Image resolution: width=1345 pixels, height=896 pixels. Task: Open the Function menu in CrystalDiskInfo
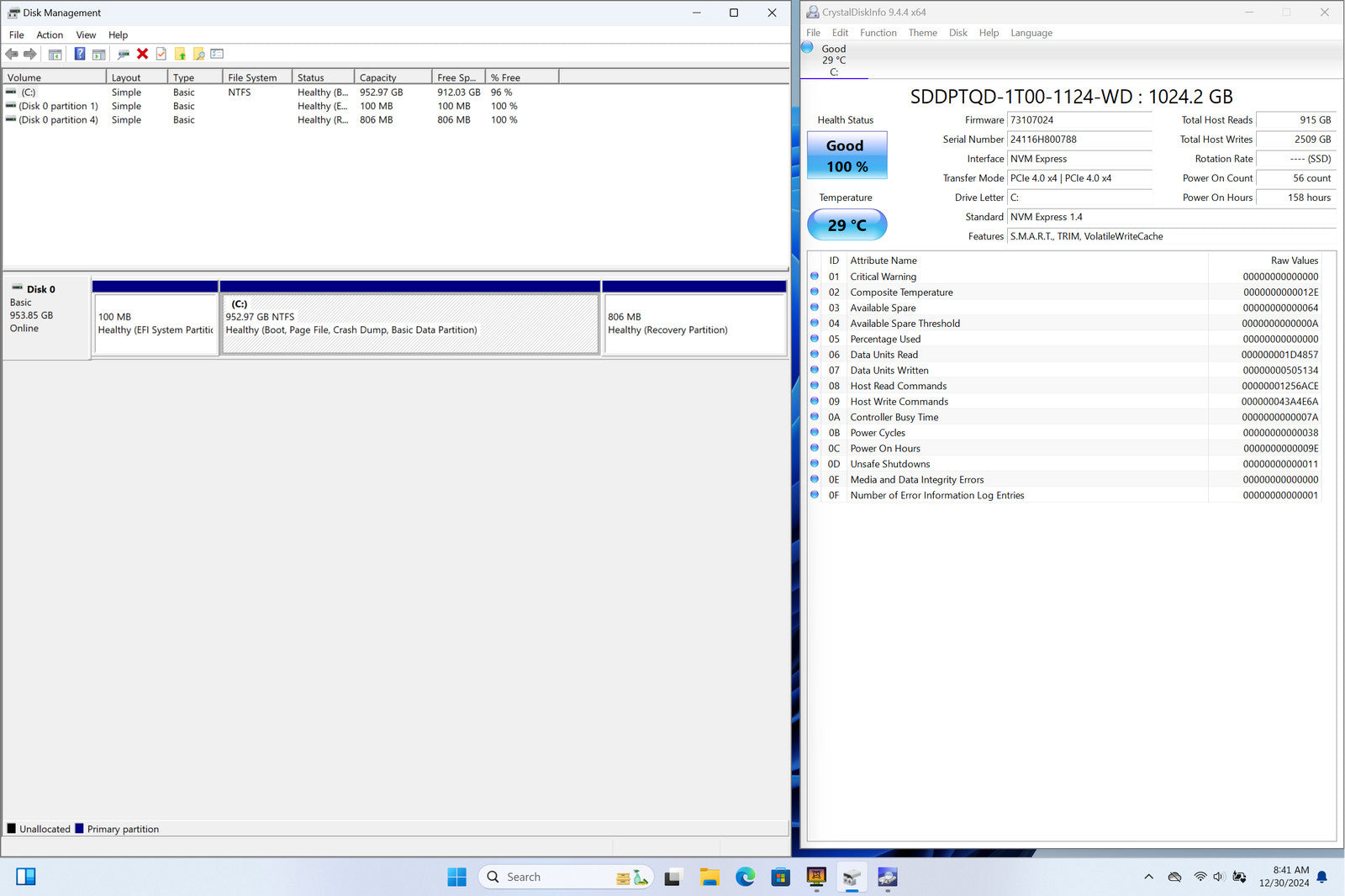pos(878,33)
